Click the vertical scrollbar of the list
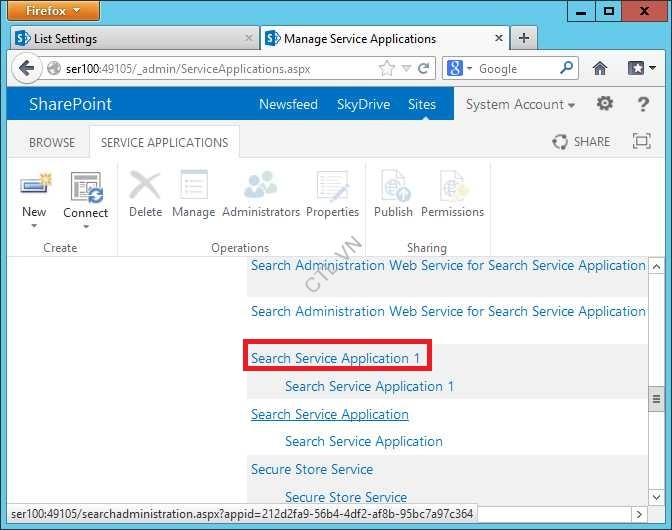Viewport: 672px width, 530px height. (656, 400)
